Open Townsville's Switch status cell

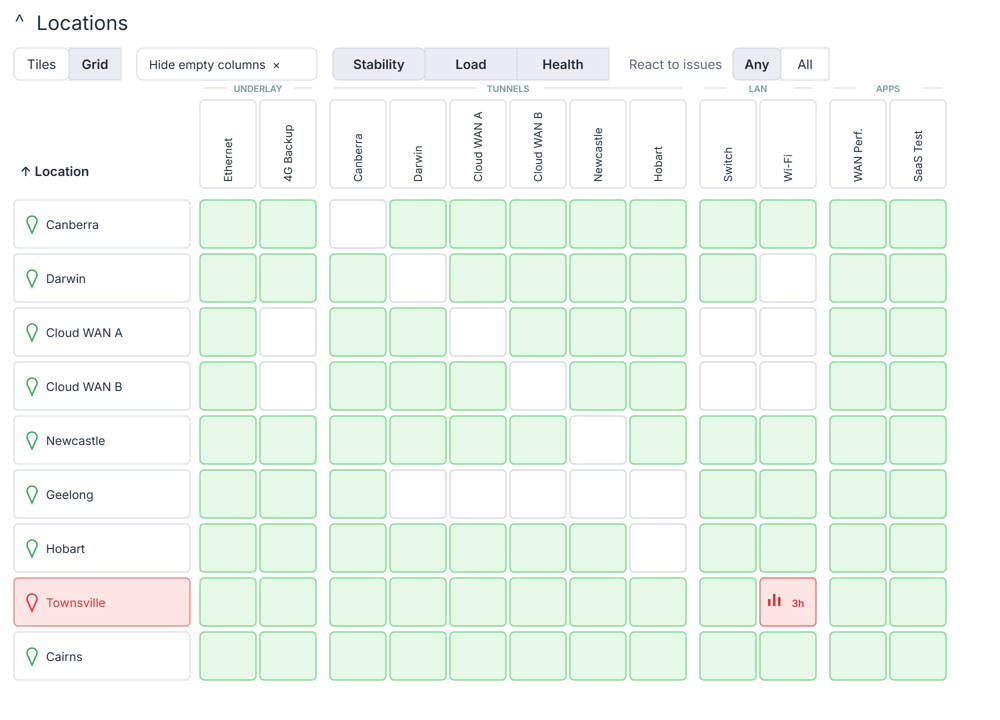[728, 602]
